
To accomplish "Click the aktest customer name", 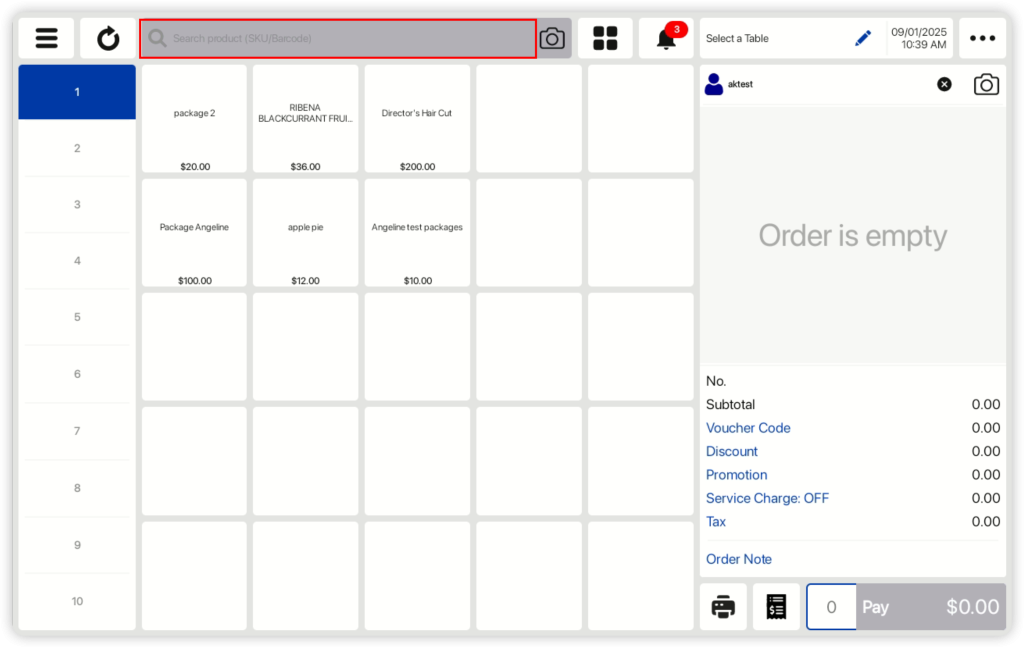I will click(x=740, y=84).
